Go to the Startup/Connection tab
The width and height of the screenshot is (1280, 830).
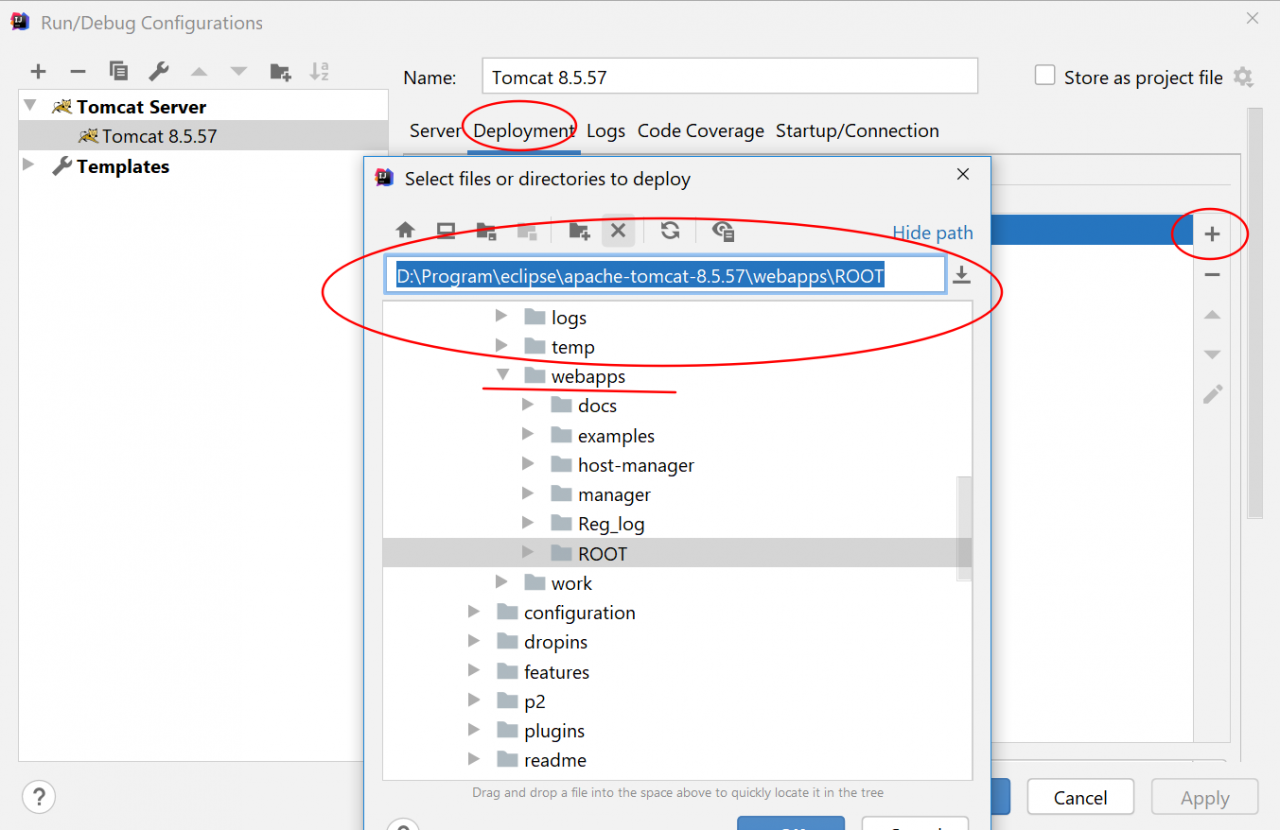(858, 131)
